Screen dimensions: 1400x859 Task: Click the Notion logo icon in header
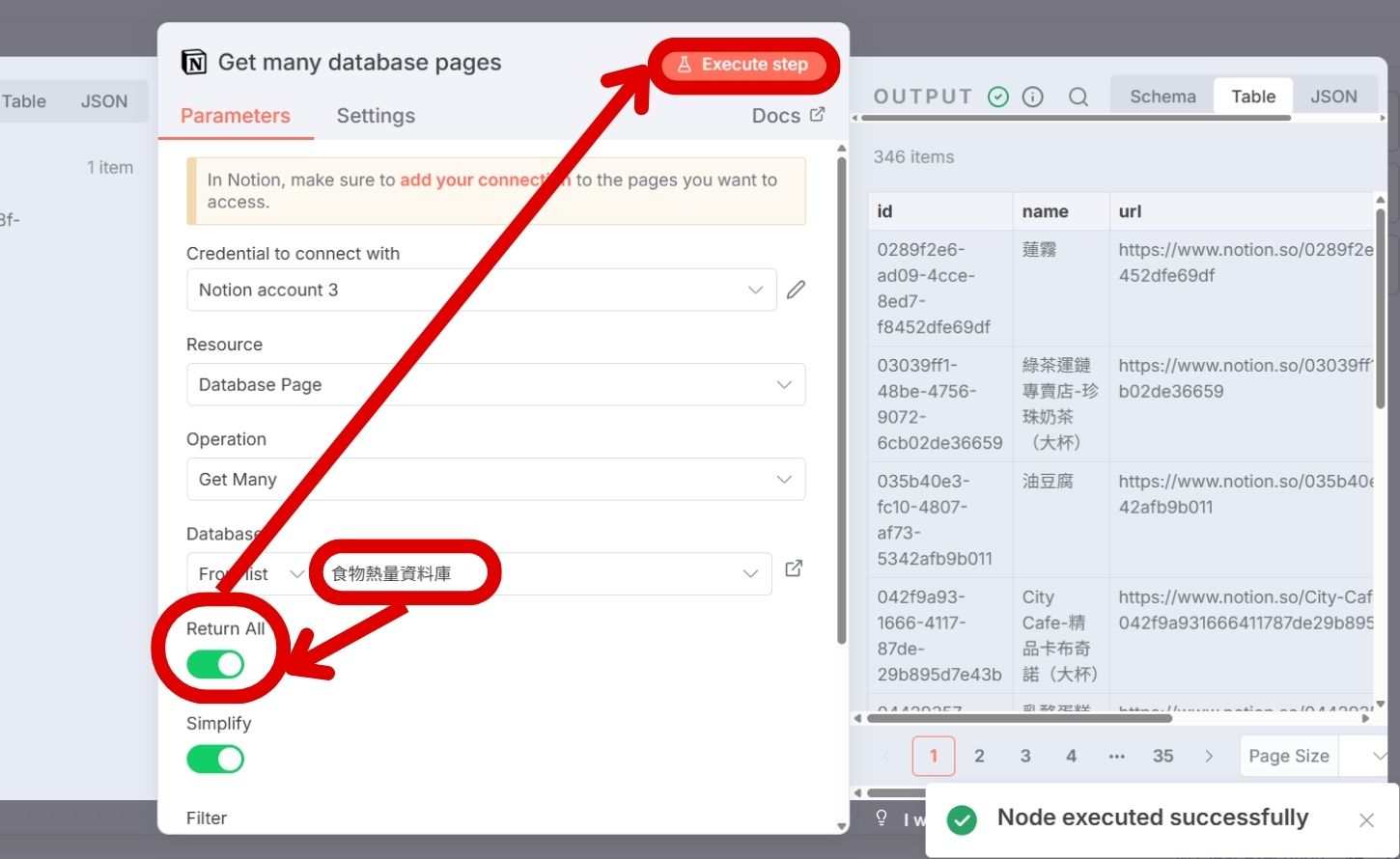tap(194, 63)
